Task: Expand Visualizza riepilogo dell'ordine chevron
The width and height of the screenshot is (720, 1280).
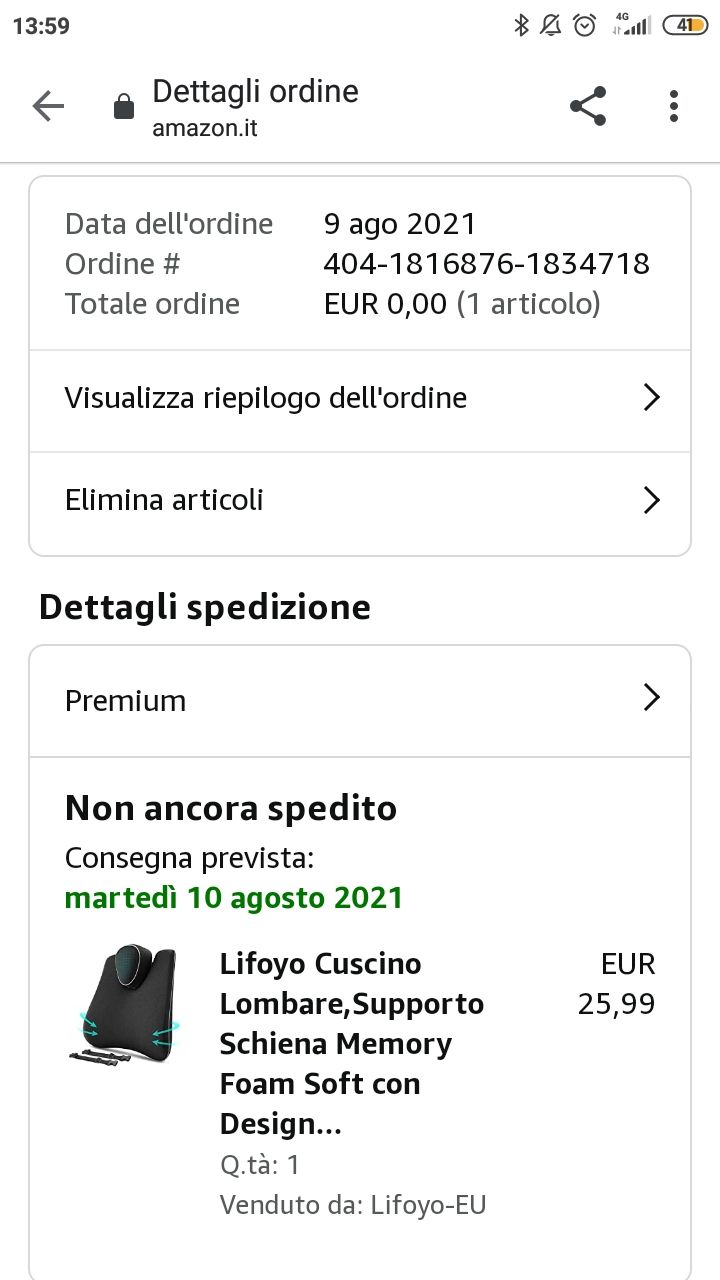Action: [652, 398]
